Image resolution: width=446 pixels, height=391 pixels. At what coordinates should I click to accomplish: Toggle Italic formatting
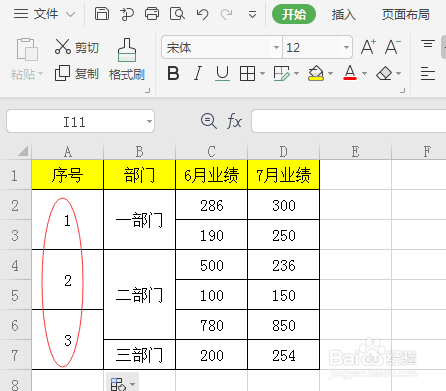(198, 73)
